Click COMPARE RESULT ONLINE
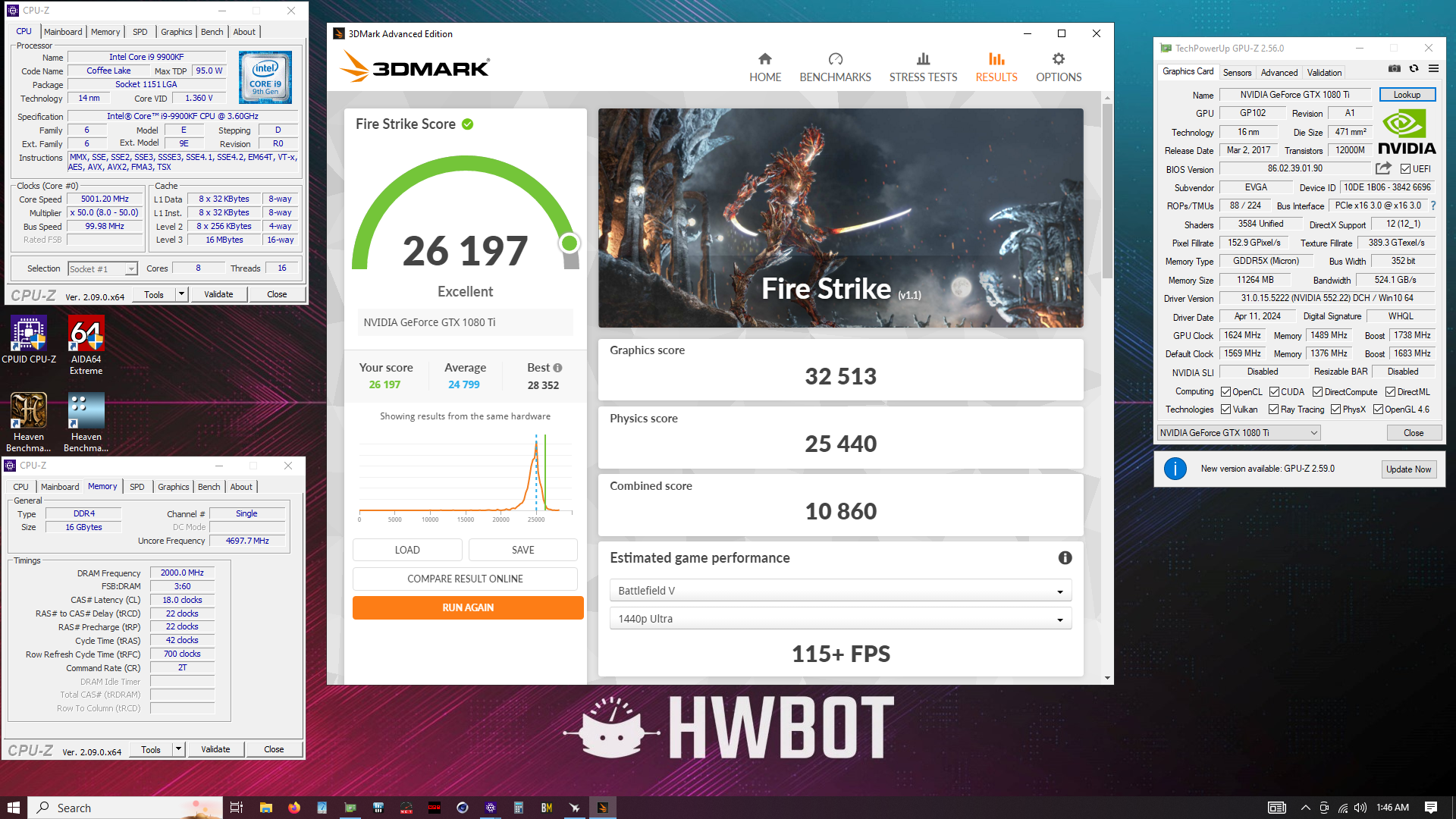The image size is (1456, 819). coord(465,579)
